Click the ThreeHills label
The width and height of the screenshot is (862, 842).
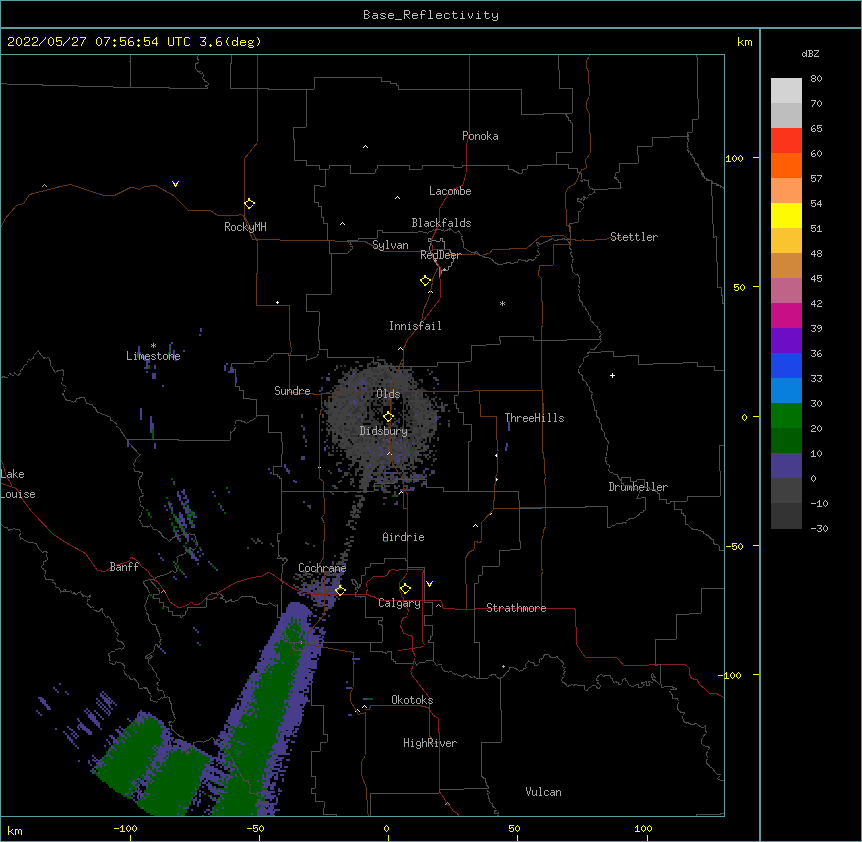tap(534, 418)
